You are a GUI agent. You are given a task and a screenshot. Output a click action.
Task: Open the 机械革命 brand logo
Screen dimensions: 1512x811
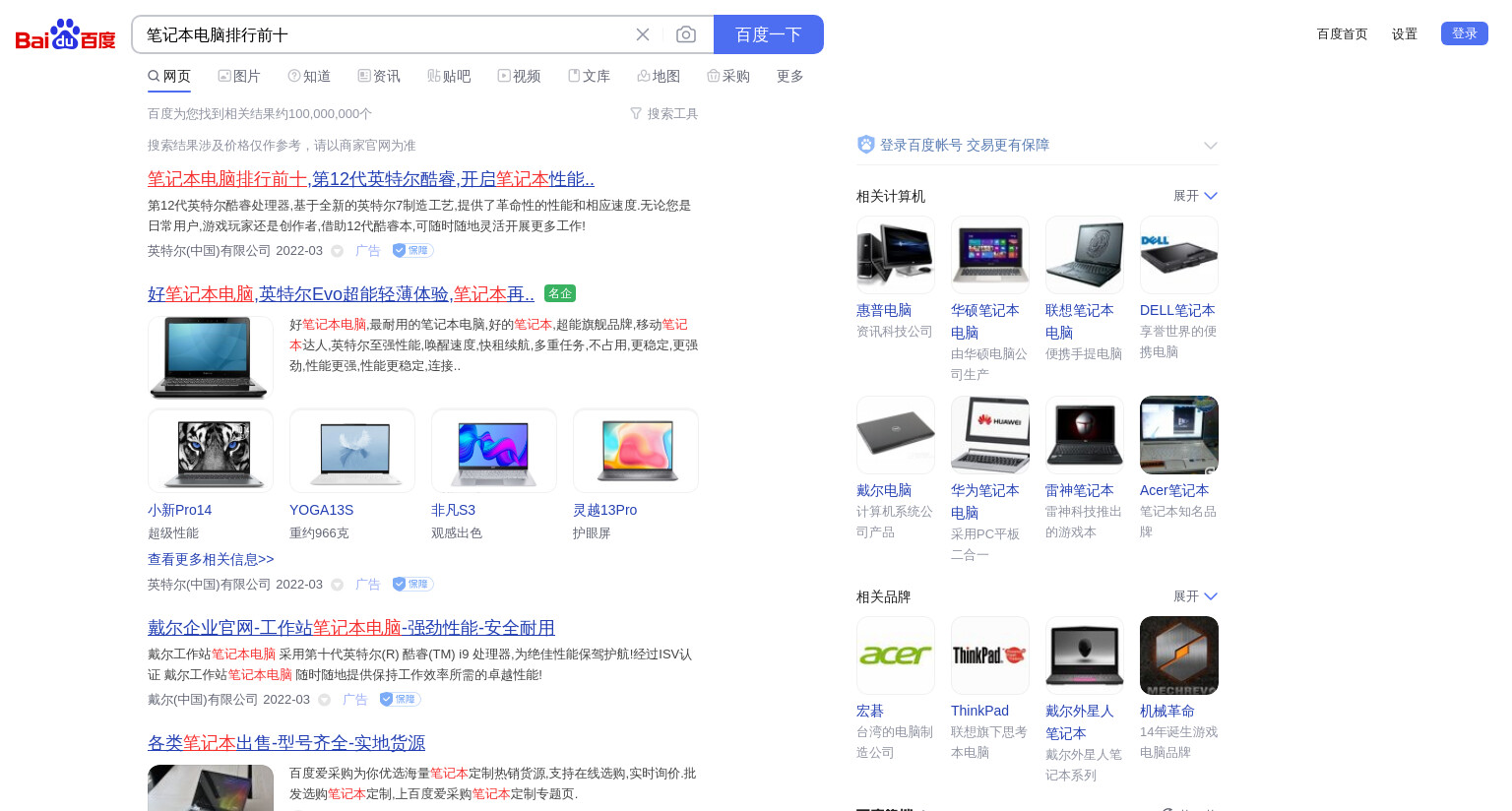1179,655
